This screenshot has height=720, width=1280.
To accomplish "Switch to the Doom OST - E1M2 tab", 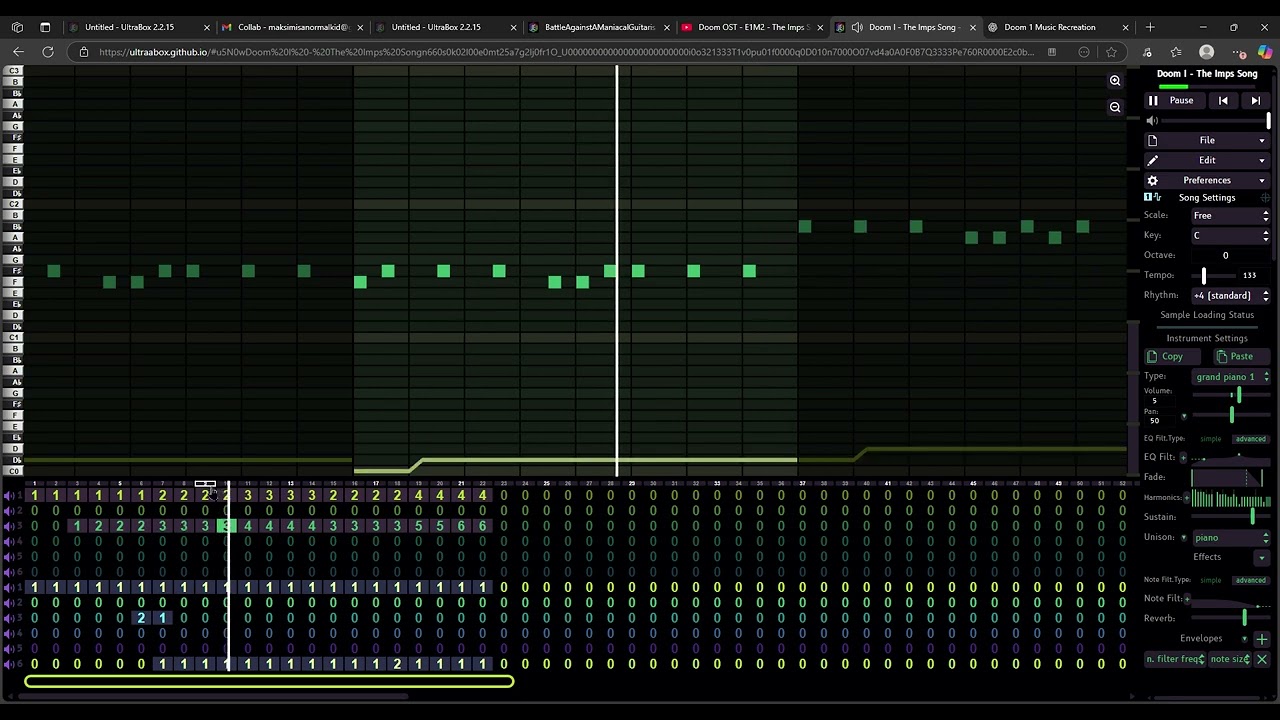I will coord(752,27).
